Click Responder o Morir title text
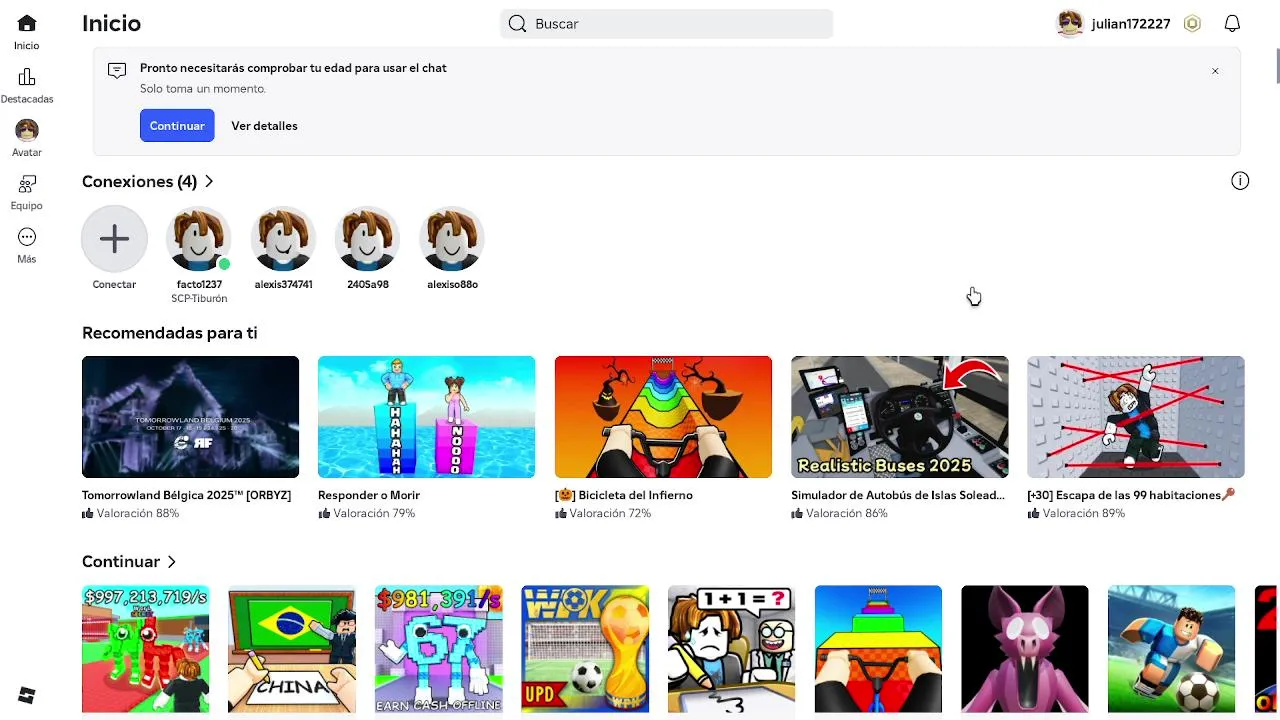Image resolution: width=1280 pixels, height=720 pixels. coord(369,495)
